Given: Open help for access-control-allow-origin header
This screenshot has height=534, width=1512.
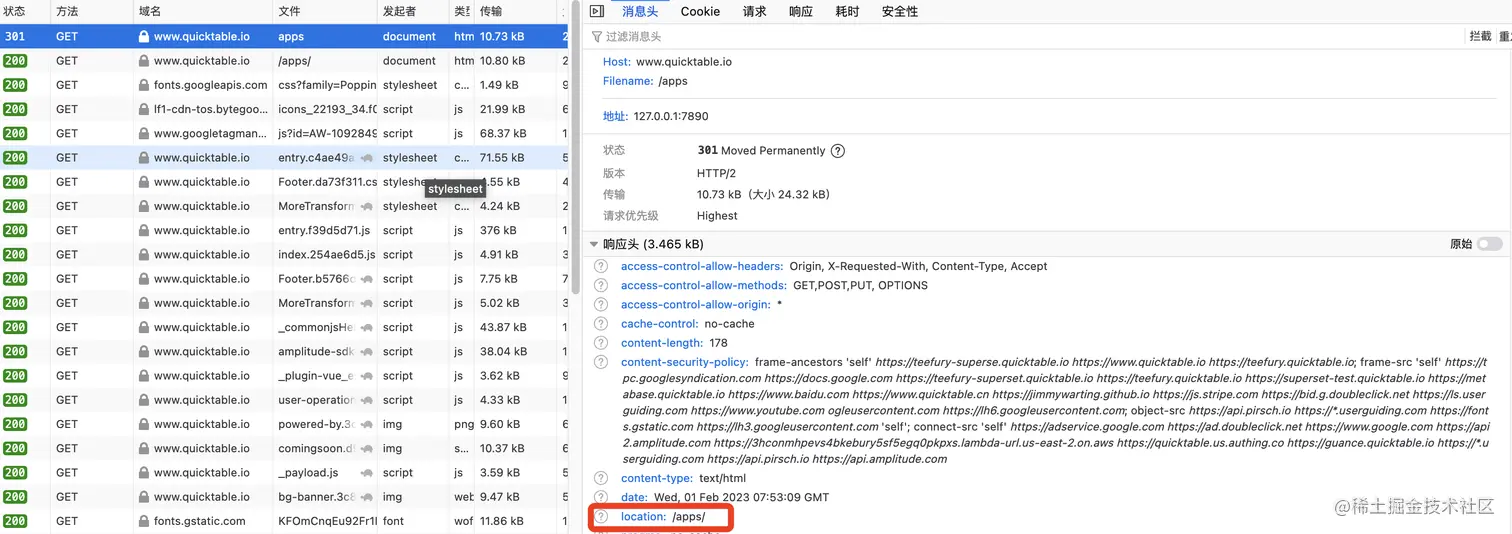Looking at the screenshot, I should (x=601, y=304).
